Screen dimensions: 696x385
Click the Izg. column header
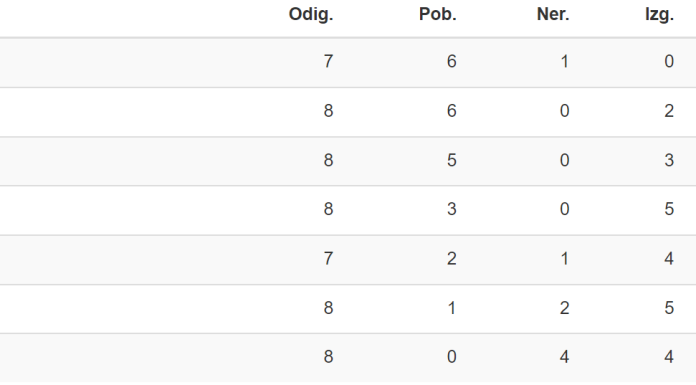pyautogui.click(x=659, y=15)
